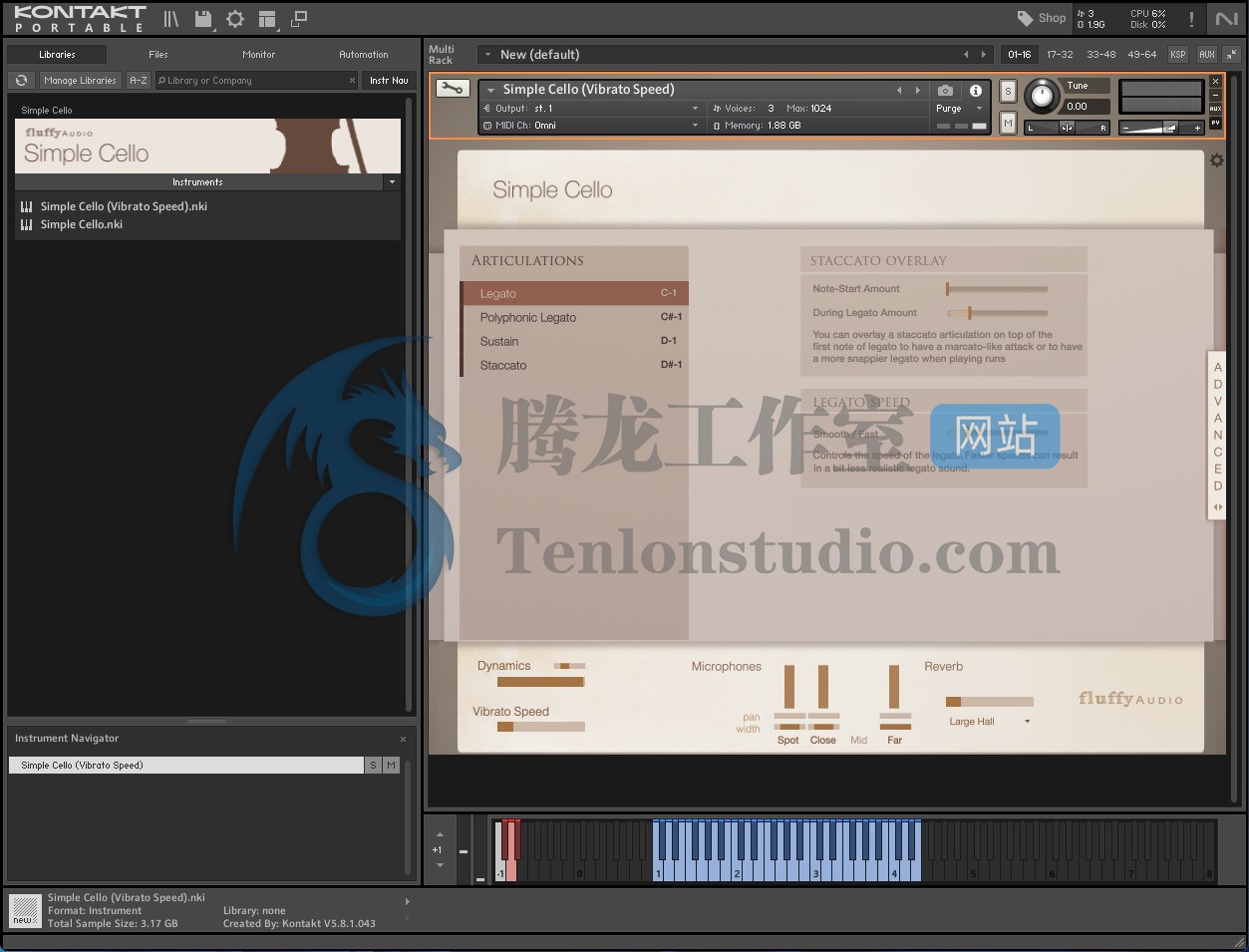
Task: Click the warning exclamation icon
Action: point(1191,19)
